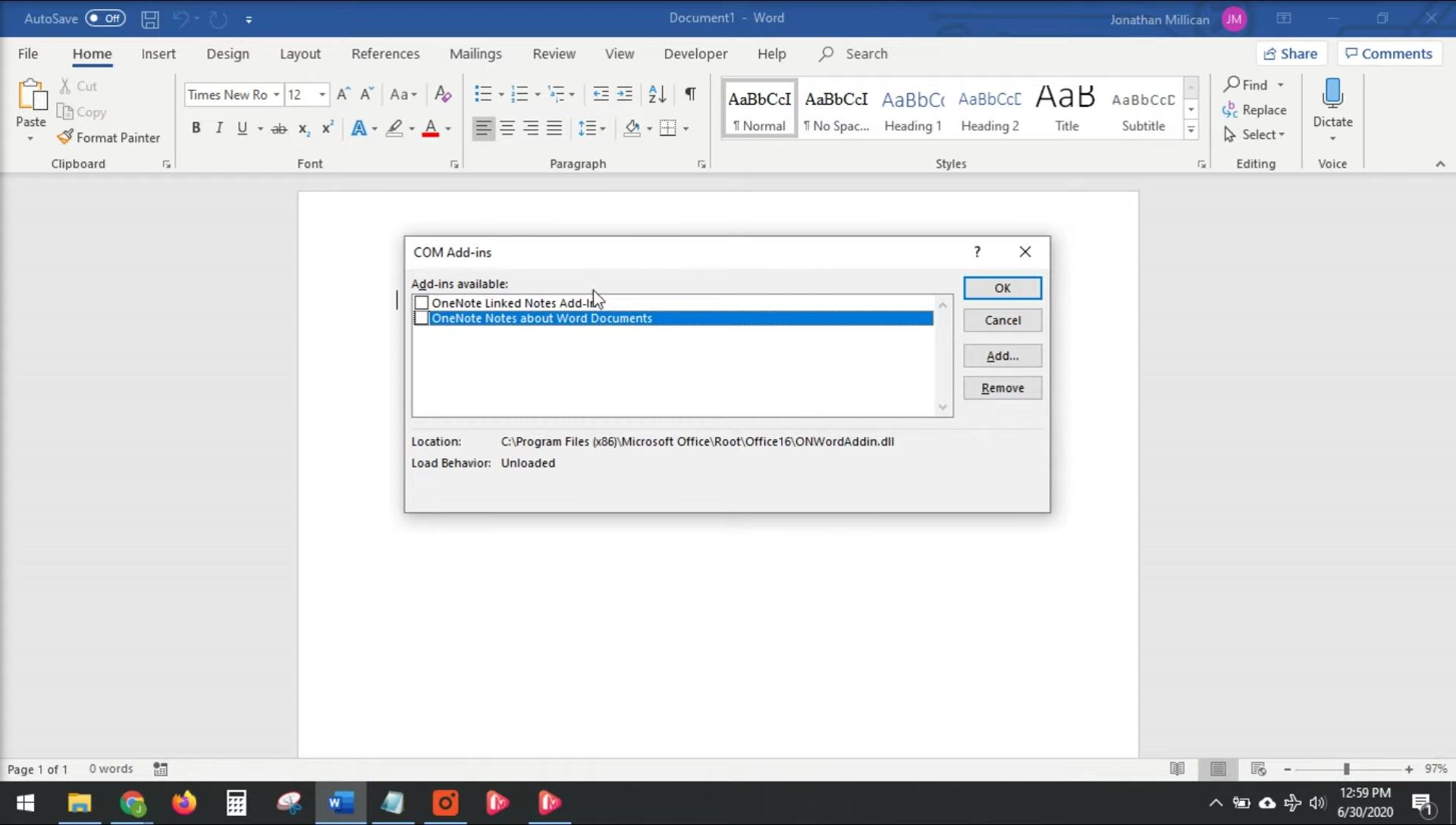Screen dimensions: 1456x825
Task: Check OneNote Notes about Word Documents checkbox
Action: pos(422,318)
